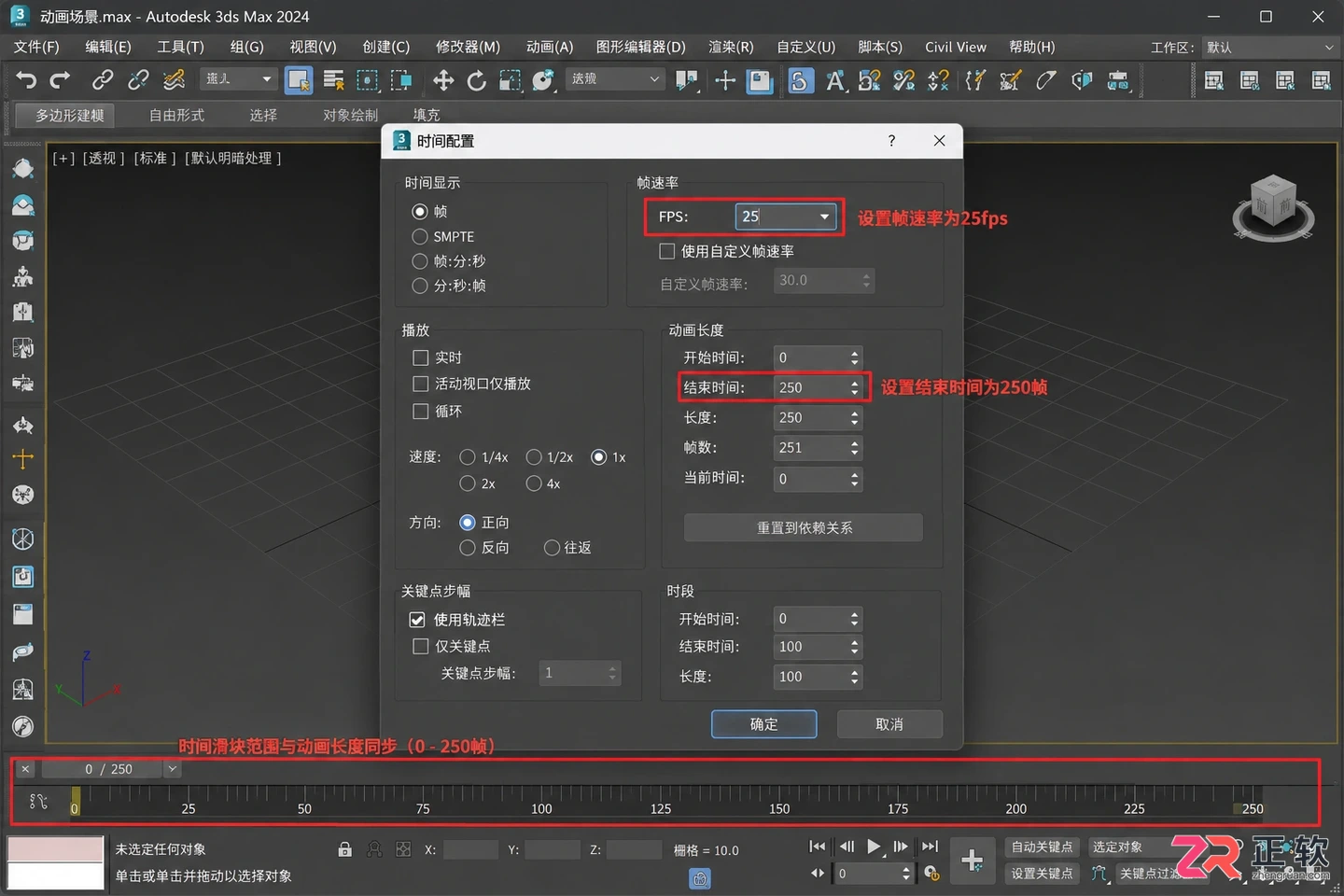Confirm with the 确定 button

pyautogui.click(x=763, y=724)
